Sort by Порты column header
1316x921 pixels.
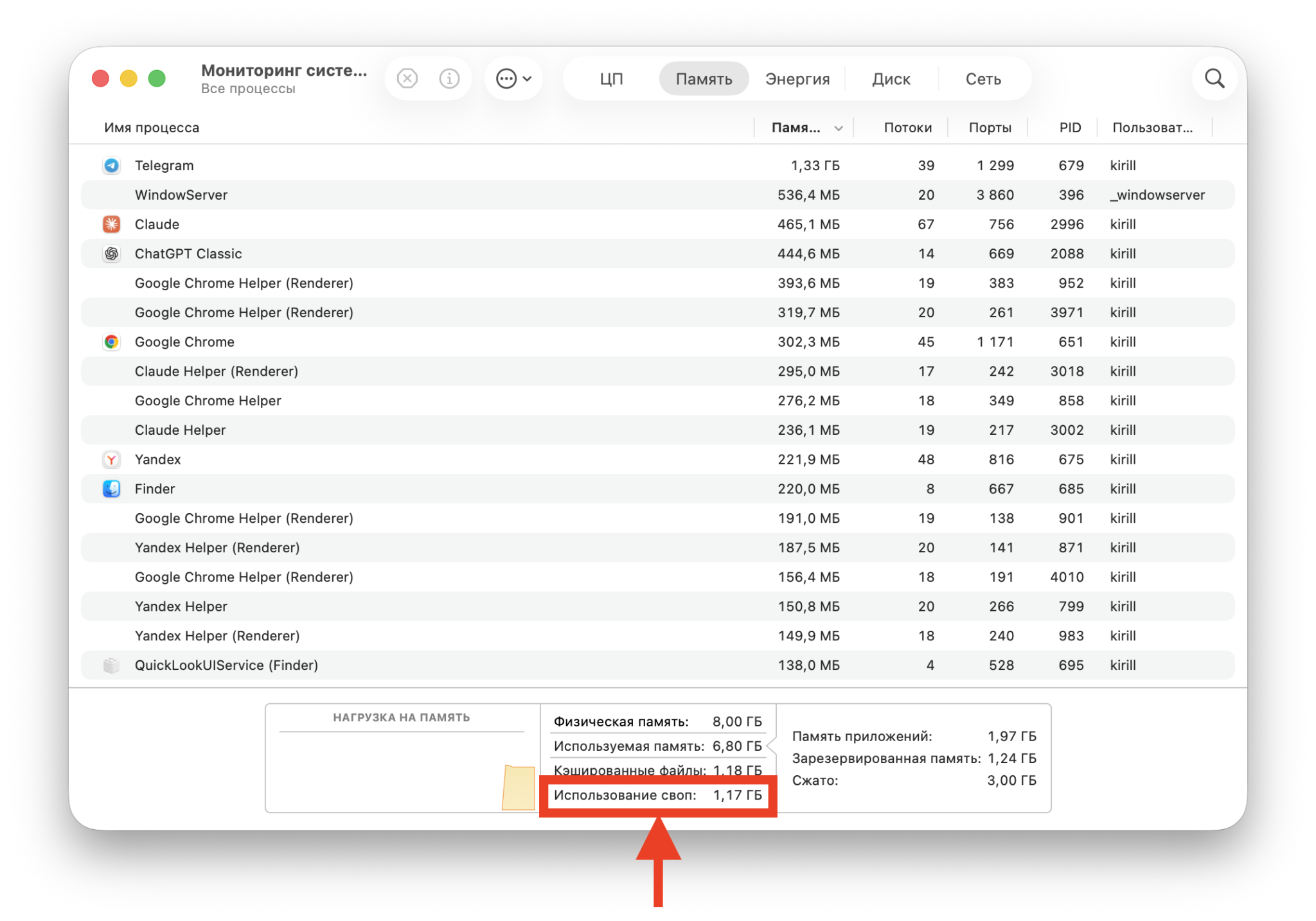990,127
